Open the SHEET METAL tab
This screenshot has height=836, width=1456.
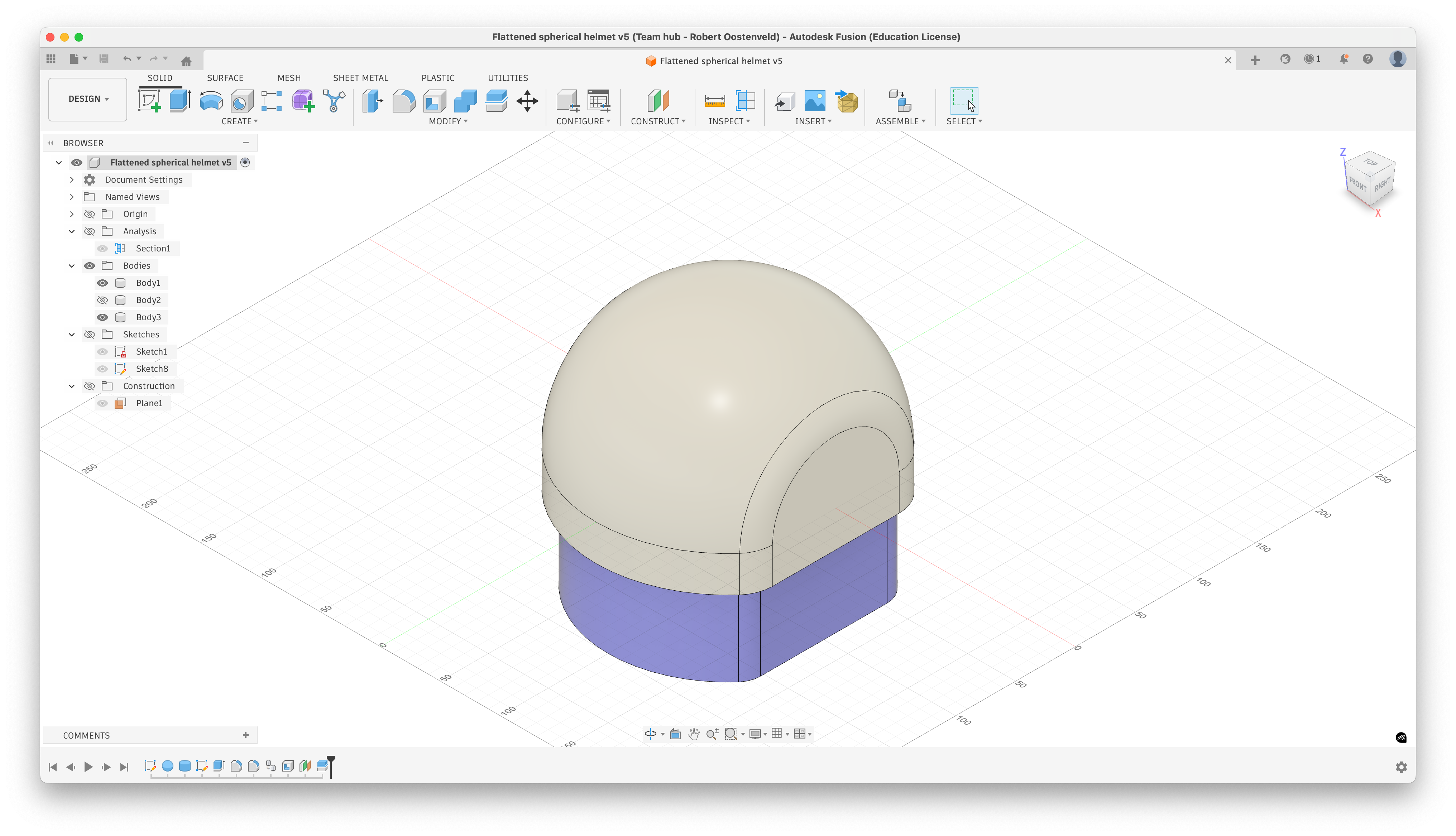(360, 78)
